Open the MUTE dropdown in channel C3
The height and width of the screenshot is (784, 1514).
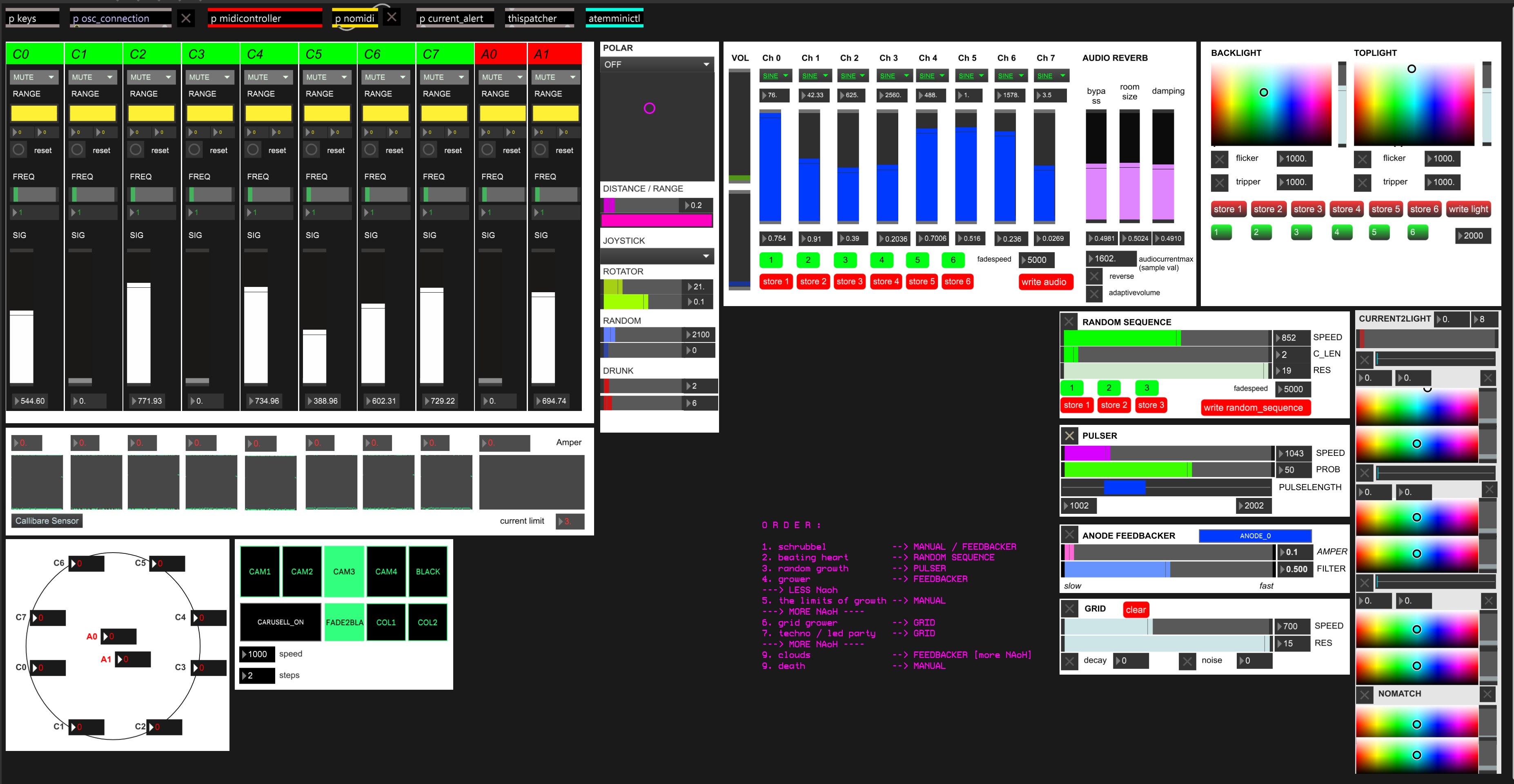pyautogui.click(x=209, y=77)
